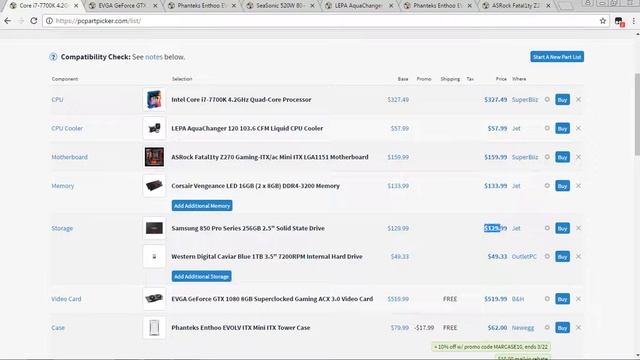Switch to the SeaSonic 520W browser tab
The width and height of the screenshot is (640, 360).
coord(280,6)
